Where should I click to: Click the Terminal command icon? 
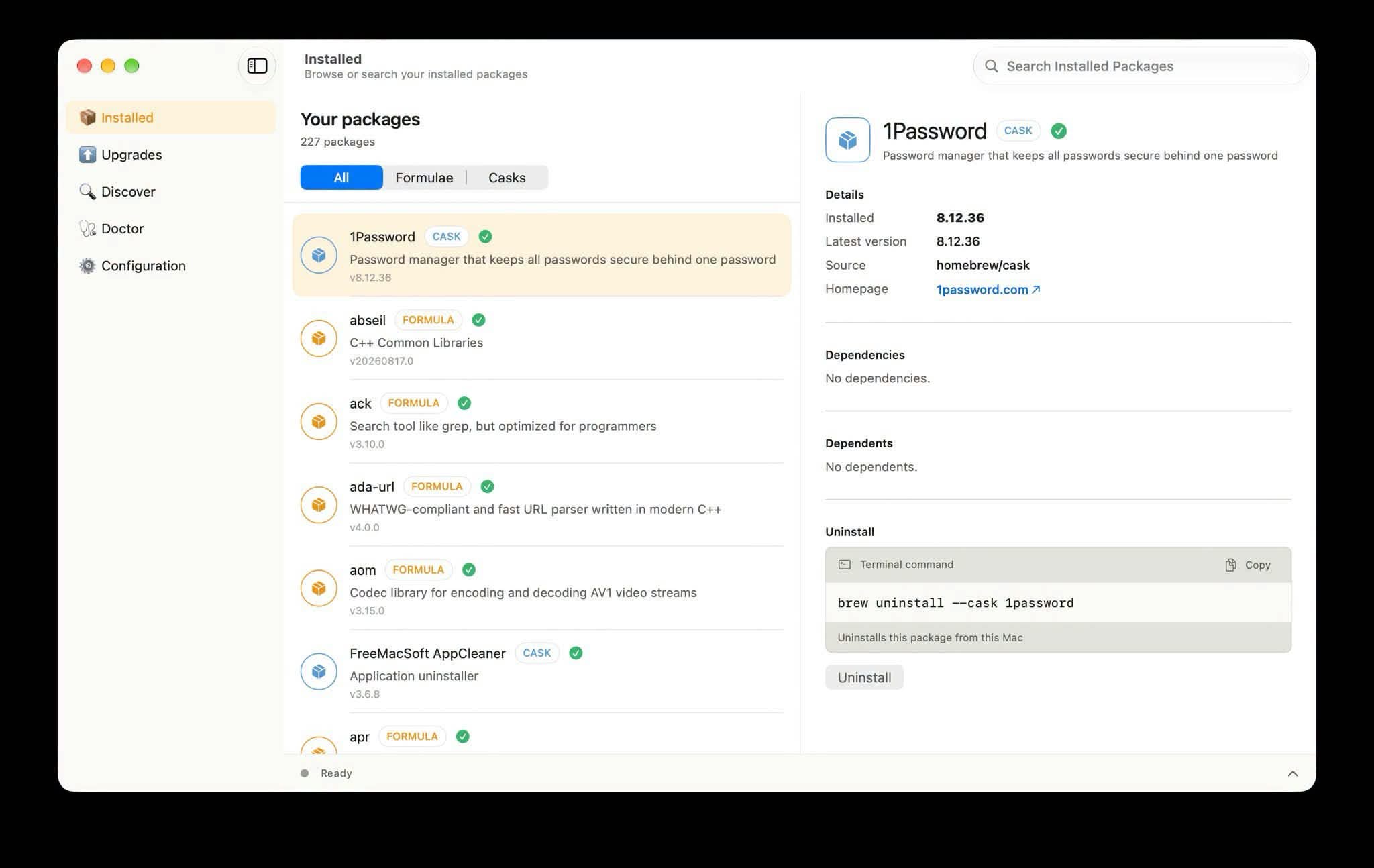tap(845, 565)
